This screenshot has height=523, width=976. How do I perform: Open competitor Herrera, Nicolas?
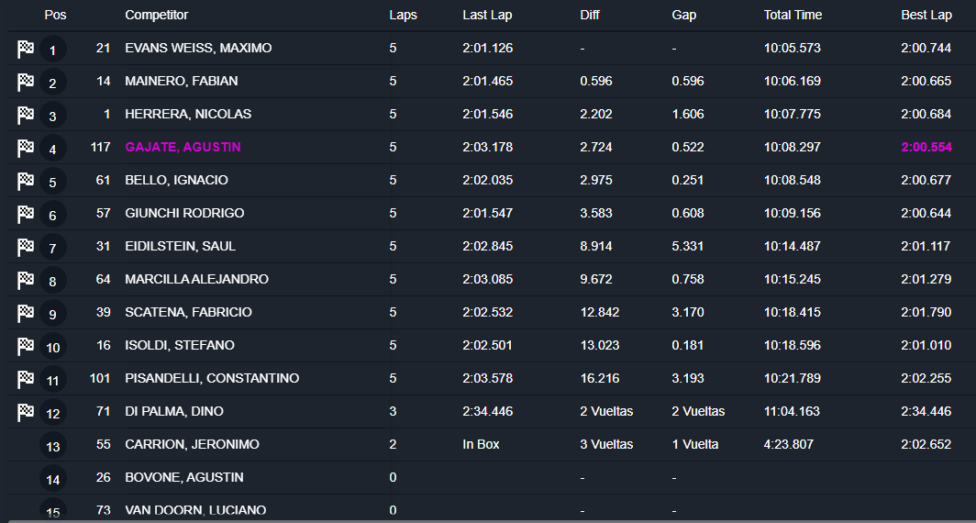coord(188,114)
